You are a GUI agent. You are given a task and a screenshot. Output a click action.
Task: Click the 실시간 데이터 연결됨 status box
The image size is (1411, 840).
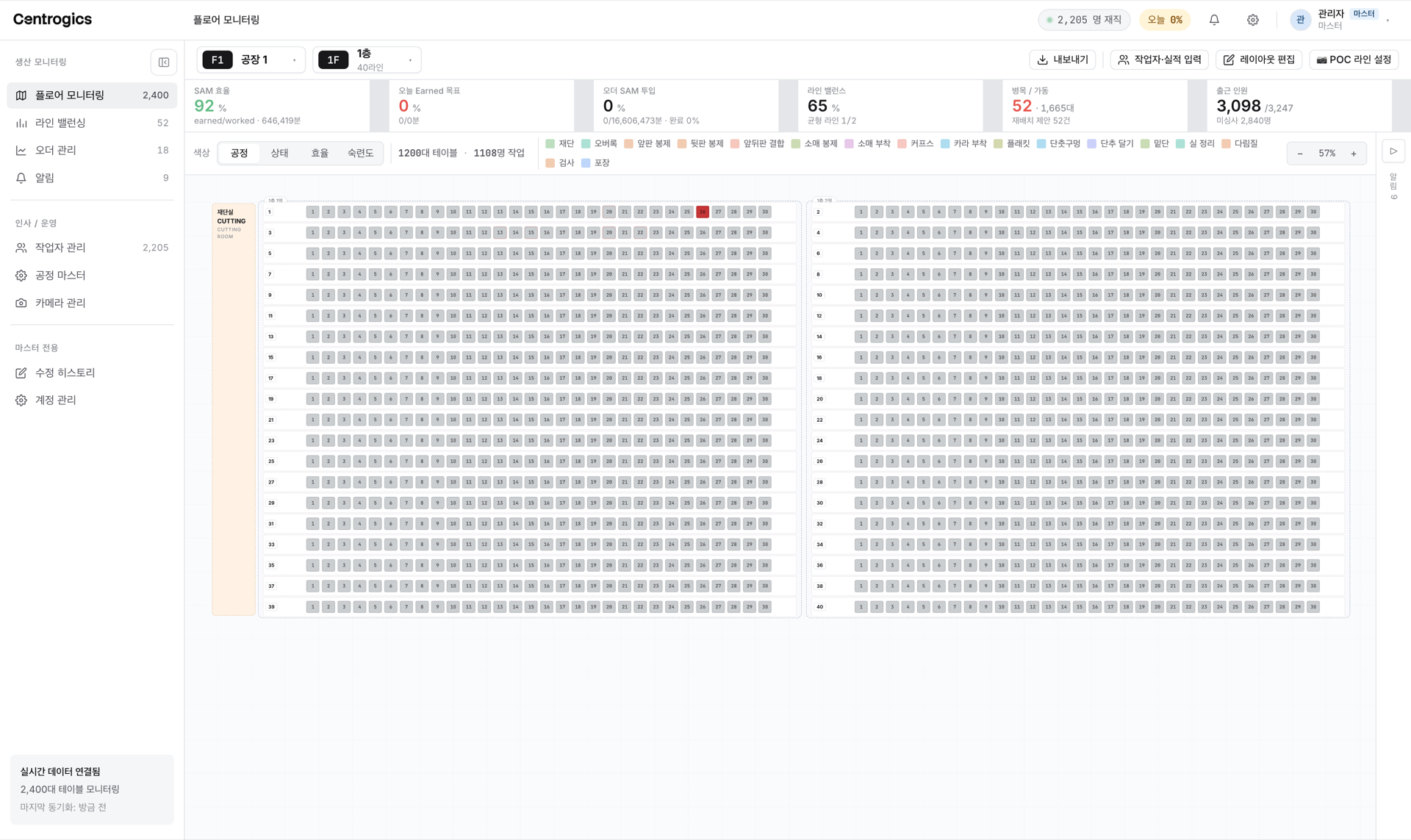92,789
